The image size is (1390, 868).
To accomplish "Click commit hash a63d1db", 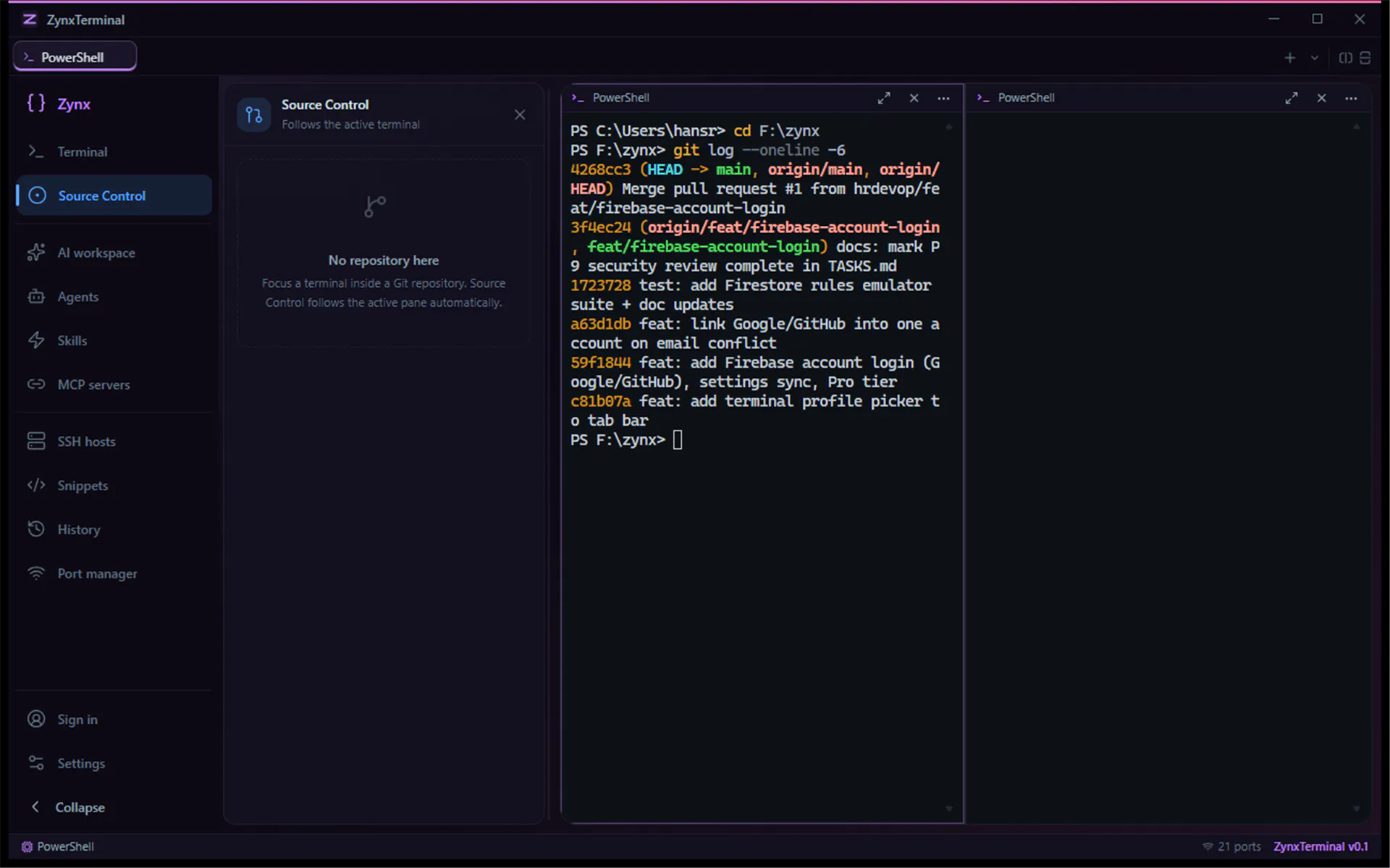I will click(x=600, y=324).
